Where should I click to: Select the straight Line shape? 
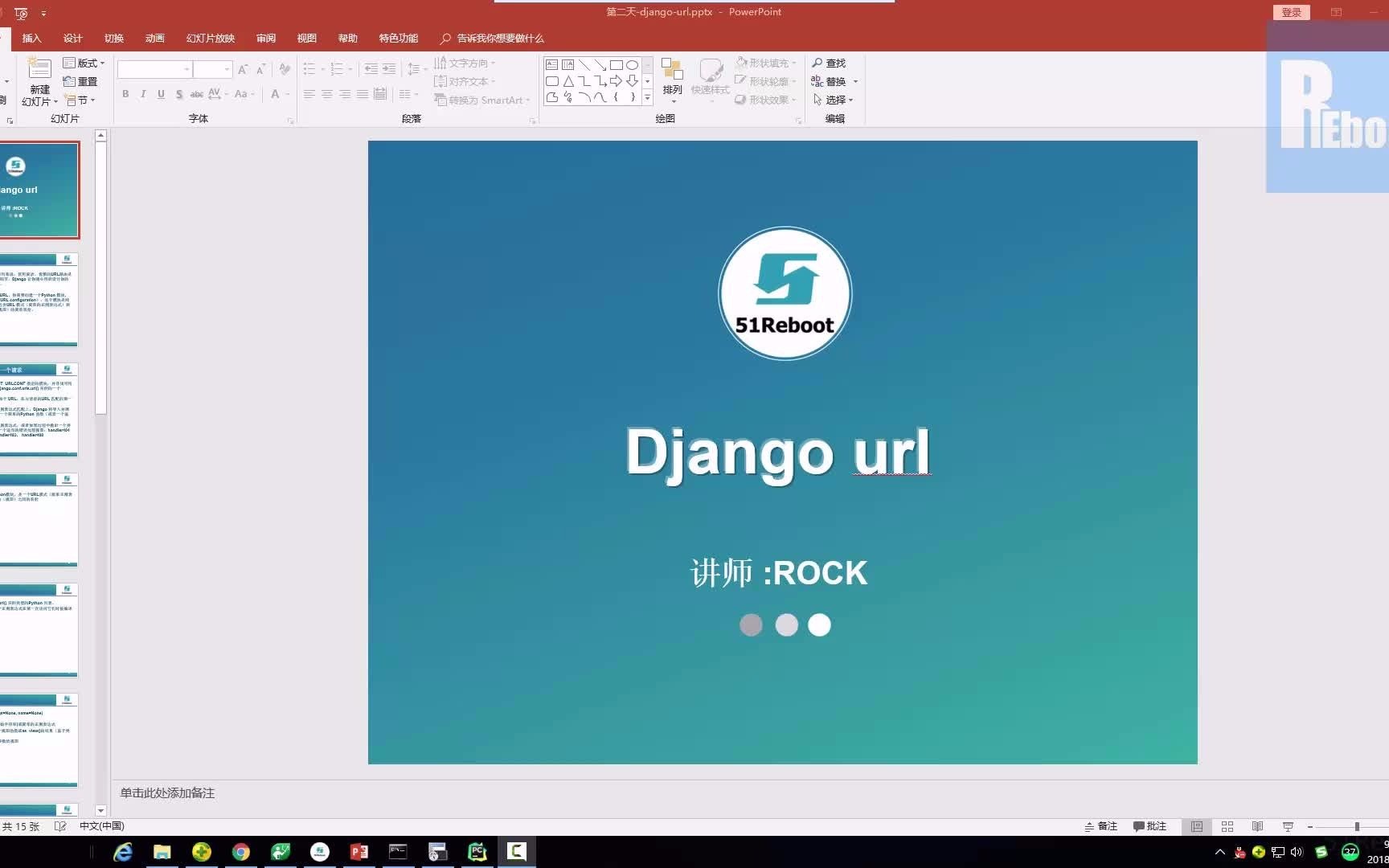[x=584, y=65]
